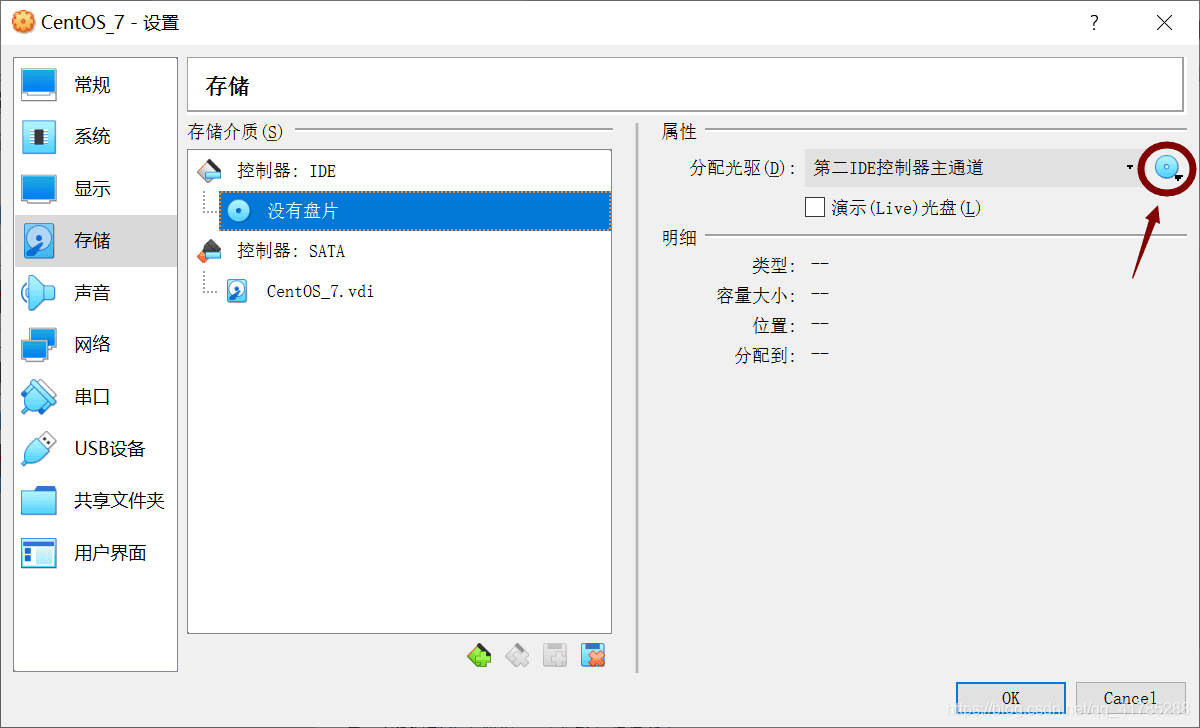The image size is (1200, 728).
Task: Click the 分配光驱(D) label
Action: click(x=743, y=168)
